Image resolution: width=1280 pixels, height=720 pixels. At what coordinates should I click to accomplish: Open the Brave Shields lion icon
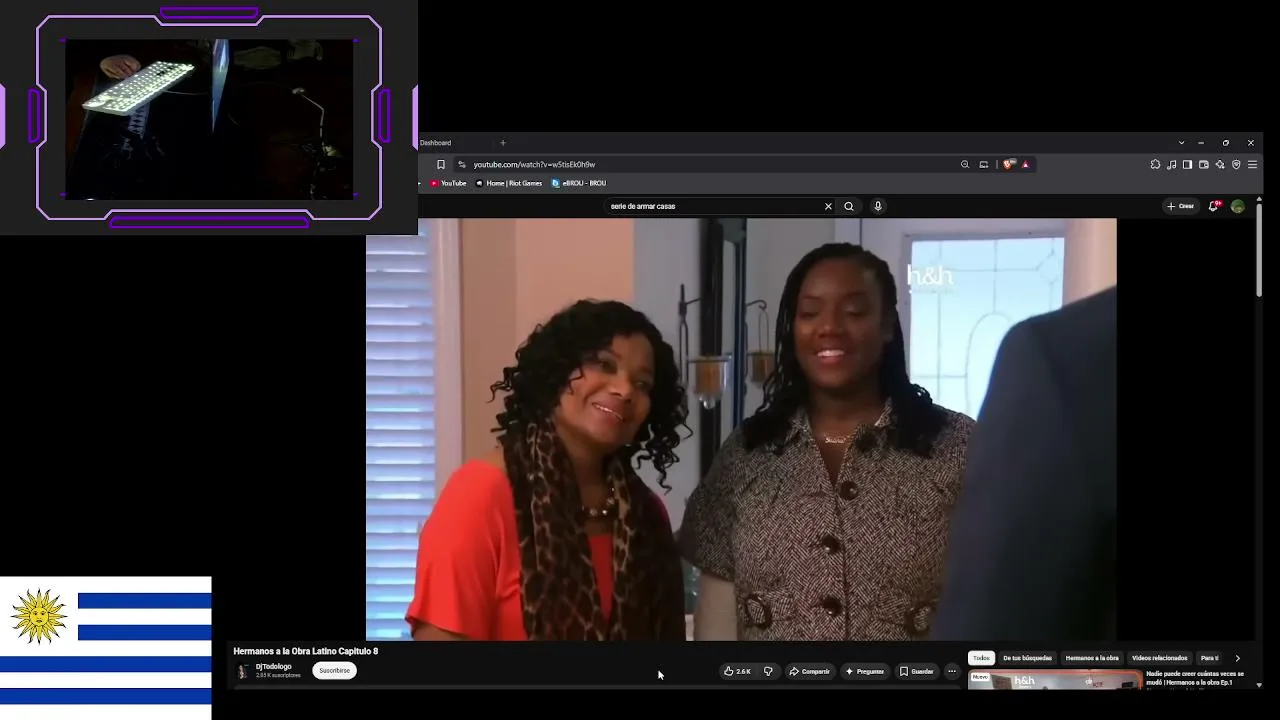click(x=1008, y=164)
